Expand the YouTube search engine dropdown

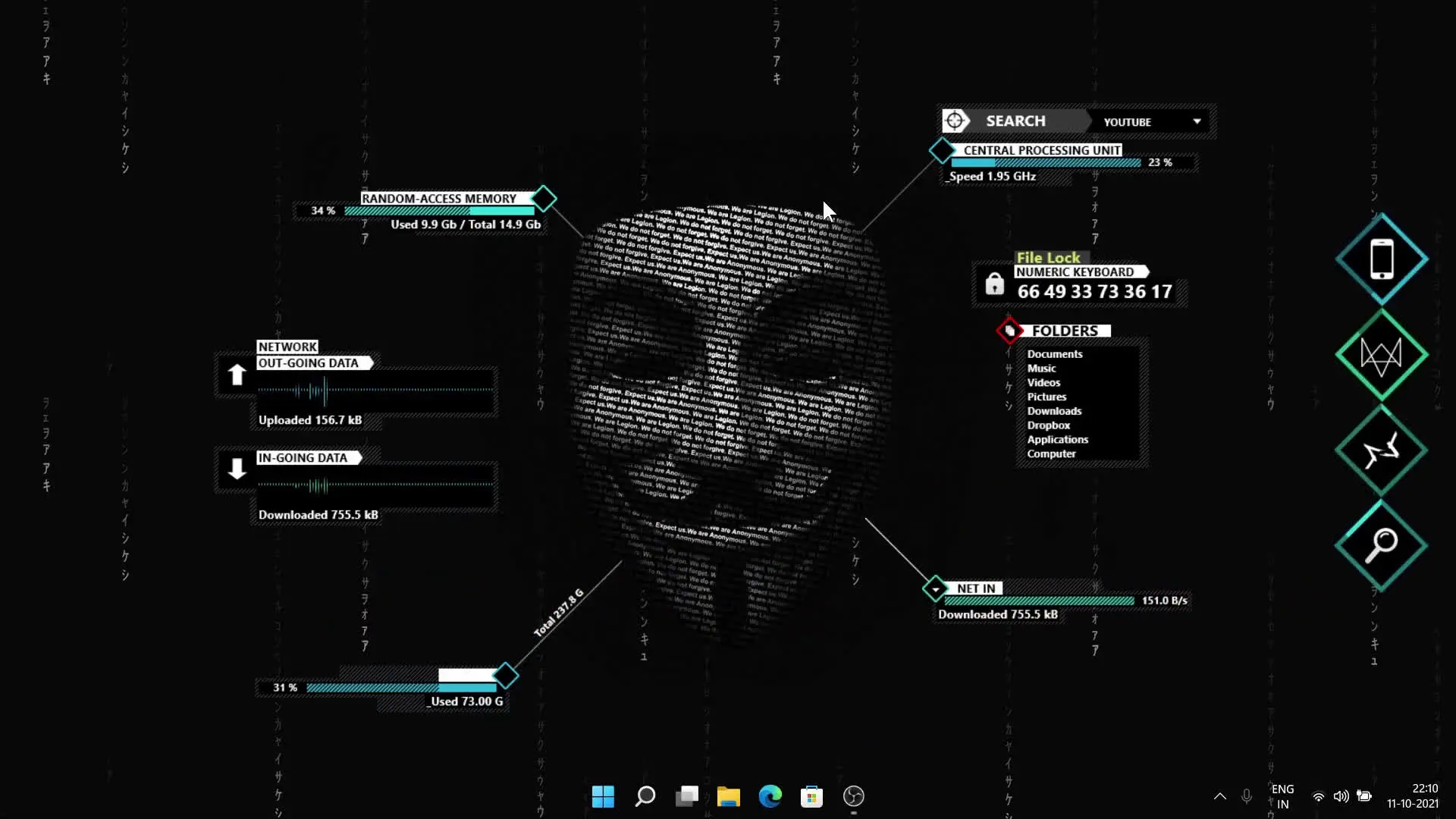pyautogui.click(x=1197, y=122)
